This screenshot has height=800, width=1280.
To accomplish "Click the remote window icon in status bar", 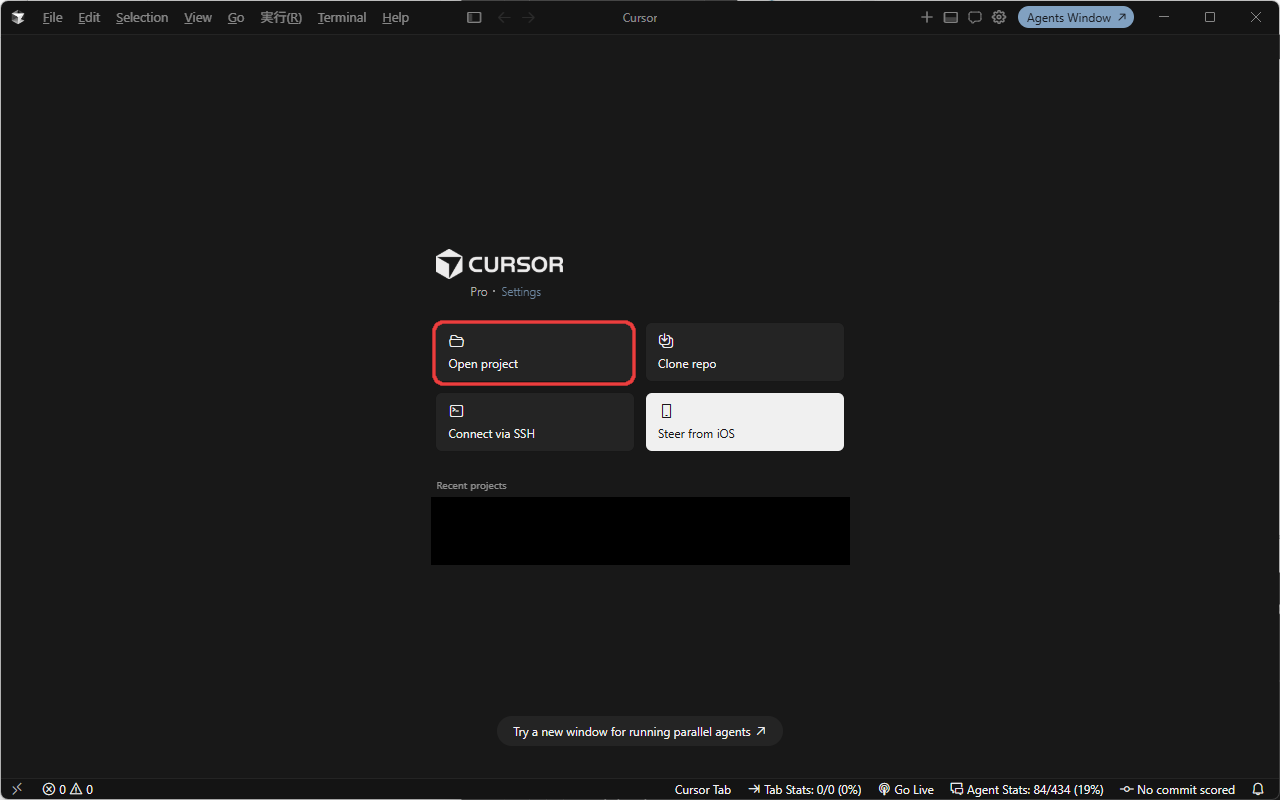I will (x=17, y=790).
